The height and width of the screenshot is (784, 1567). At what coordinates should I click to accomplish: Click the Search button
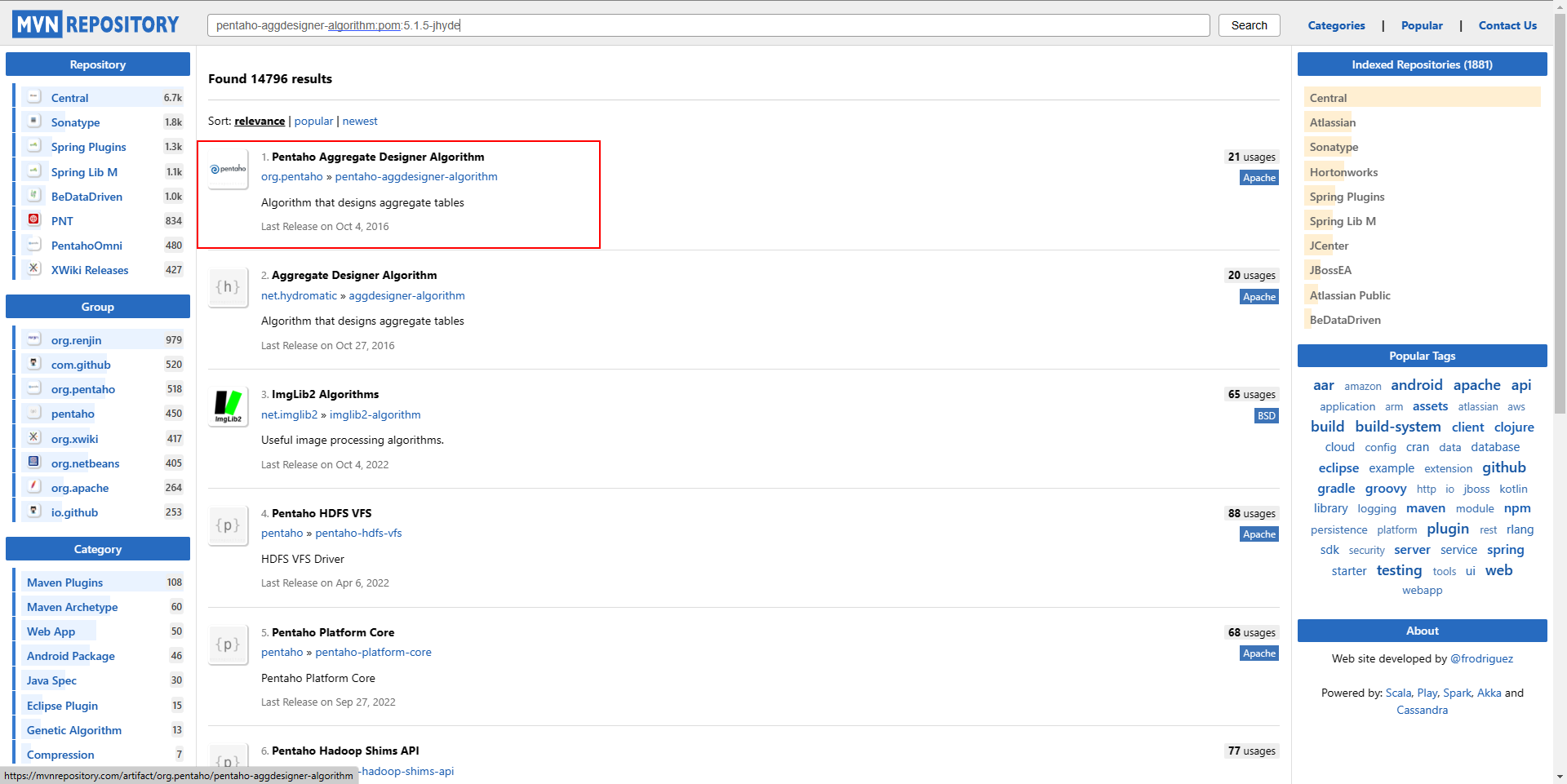[x=1250, y=25]
